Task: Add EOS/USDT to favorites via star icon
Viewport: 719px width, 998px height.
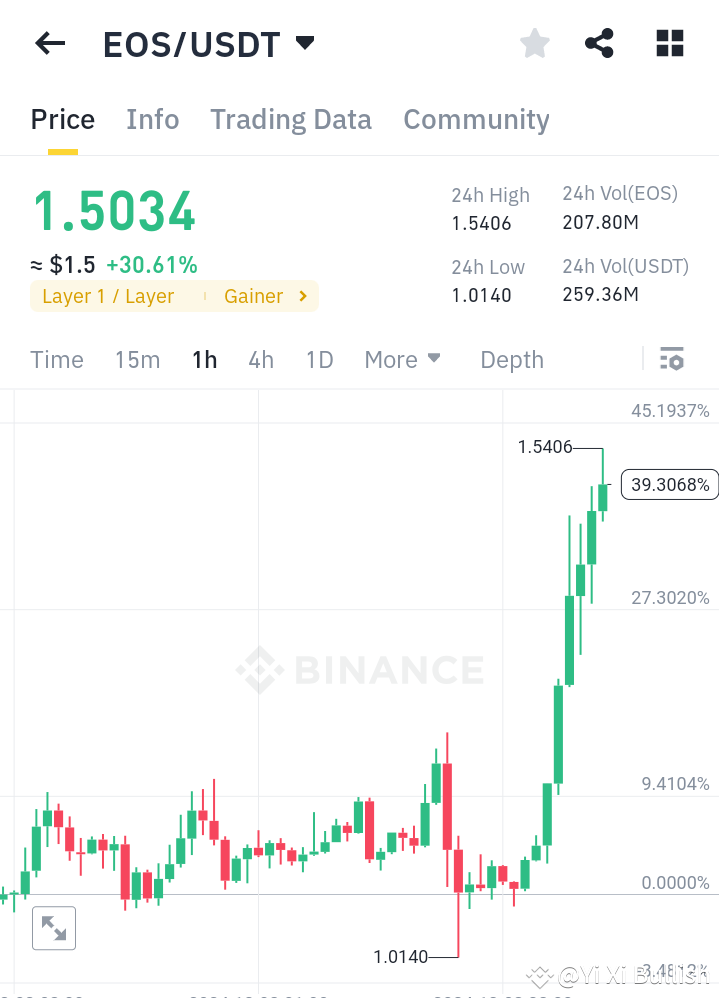Action: pos(534,43)
